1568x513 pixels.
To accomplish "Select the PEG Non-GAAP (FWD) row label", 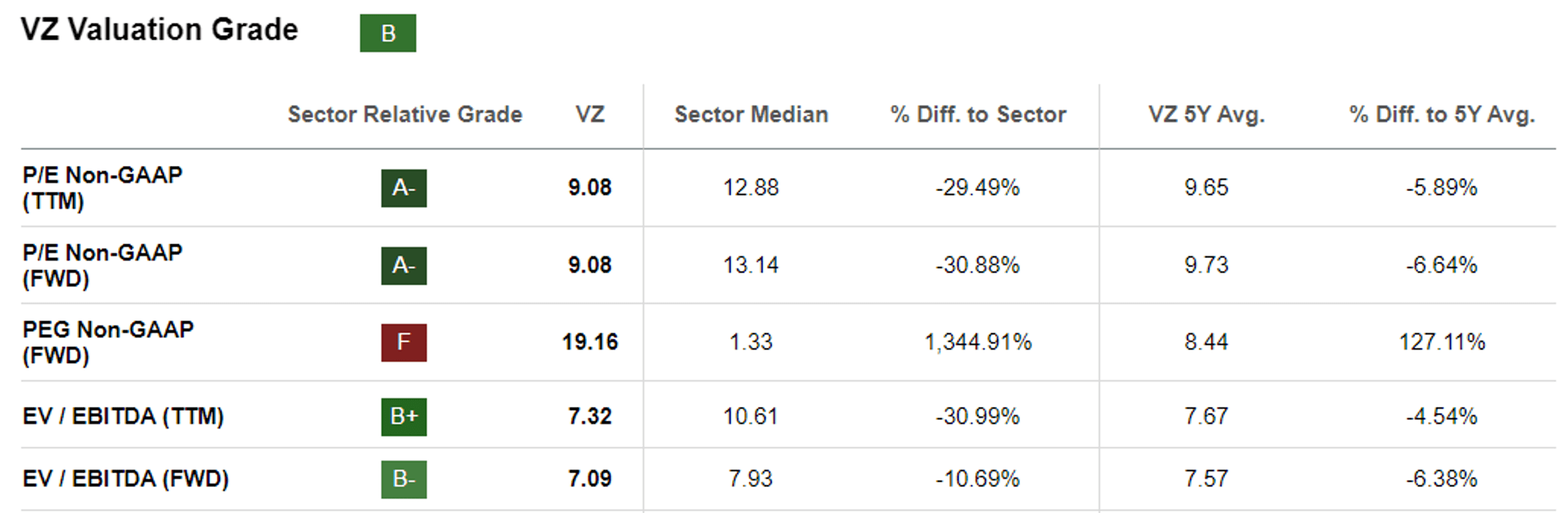I will [107, 342].
